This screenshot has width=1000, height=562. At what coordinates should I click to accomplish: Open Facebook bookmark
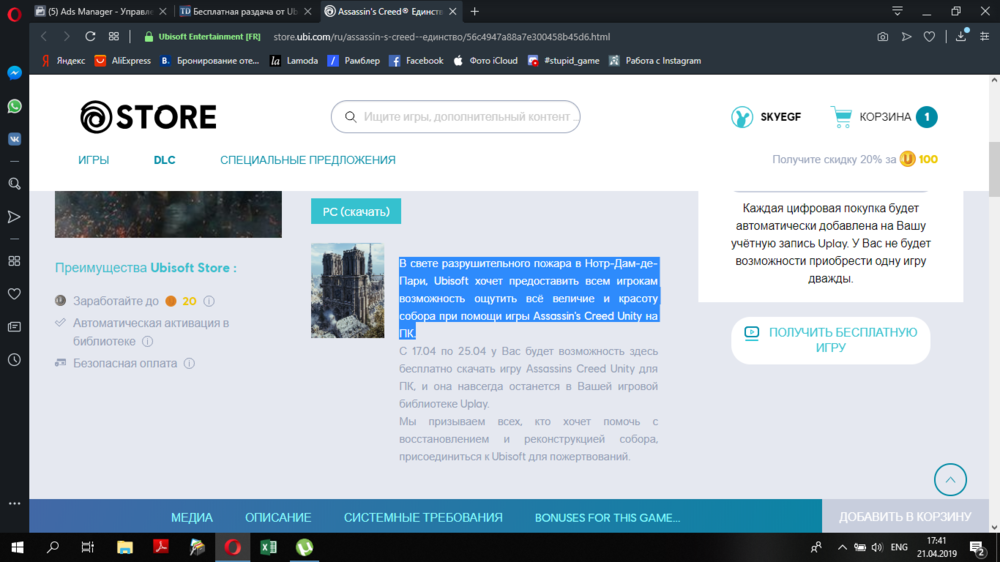[x=416, y=61]
